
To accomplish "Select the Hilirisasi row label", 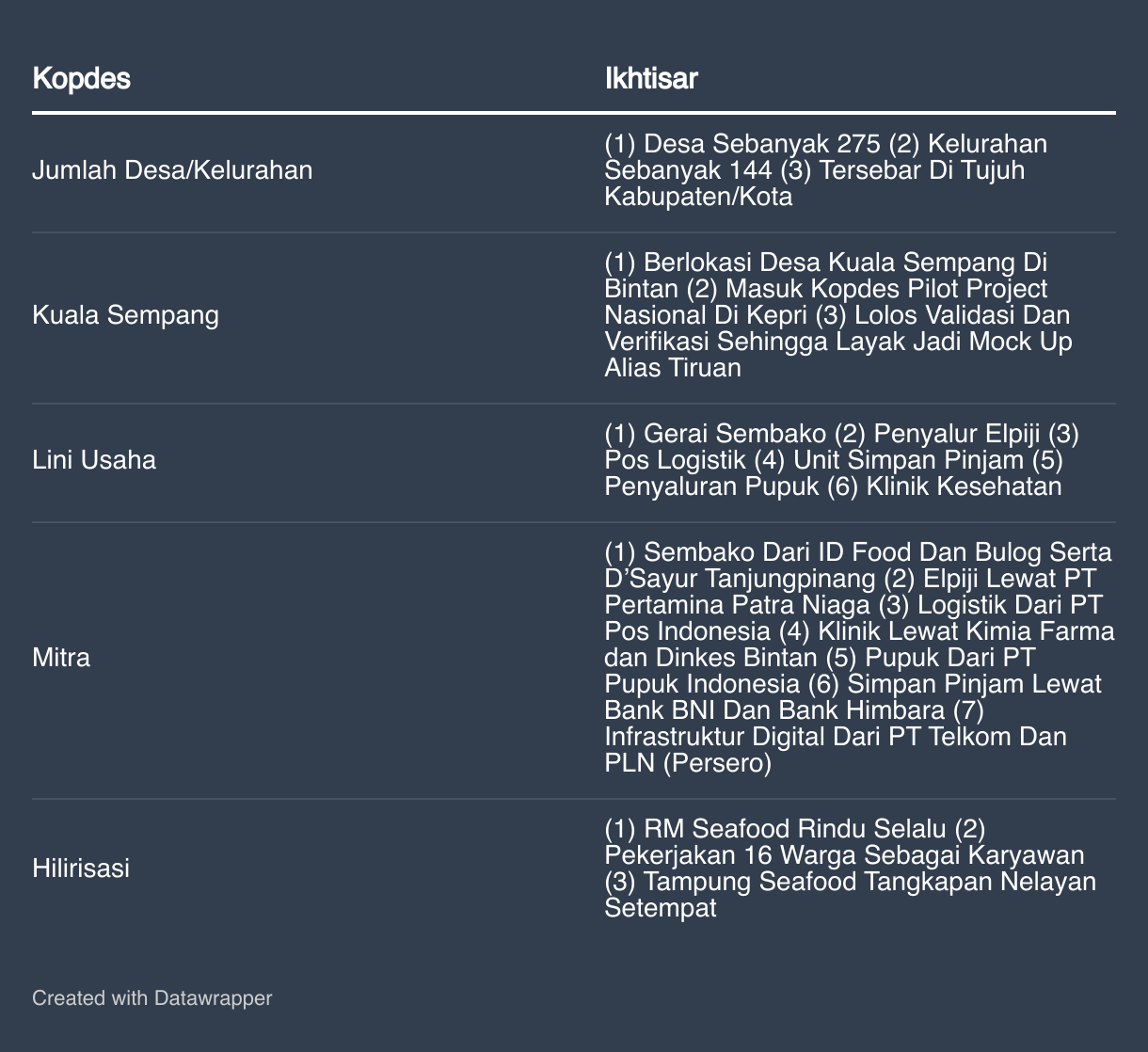I will (81, 868).
